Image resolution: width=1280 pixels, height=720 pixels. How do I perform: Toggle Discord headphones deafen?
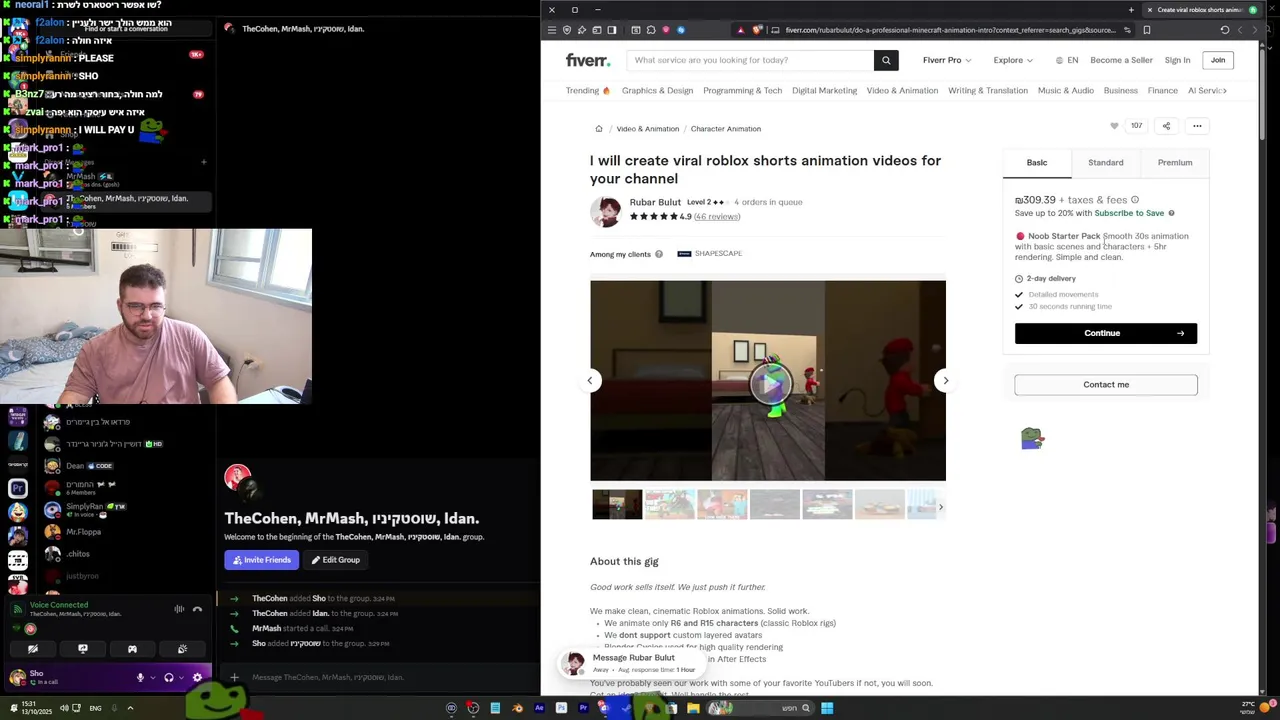(x=169, y=678)
